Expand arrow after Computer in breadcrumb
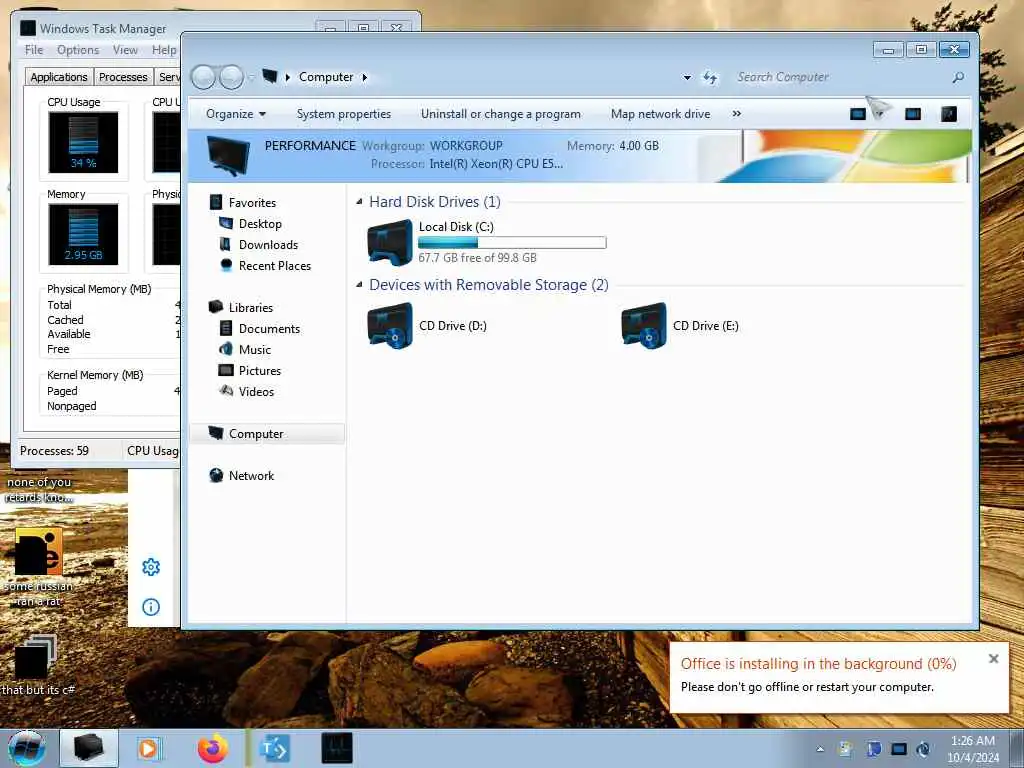The image size is (1024, 768). pos(364,77)
